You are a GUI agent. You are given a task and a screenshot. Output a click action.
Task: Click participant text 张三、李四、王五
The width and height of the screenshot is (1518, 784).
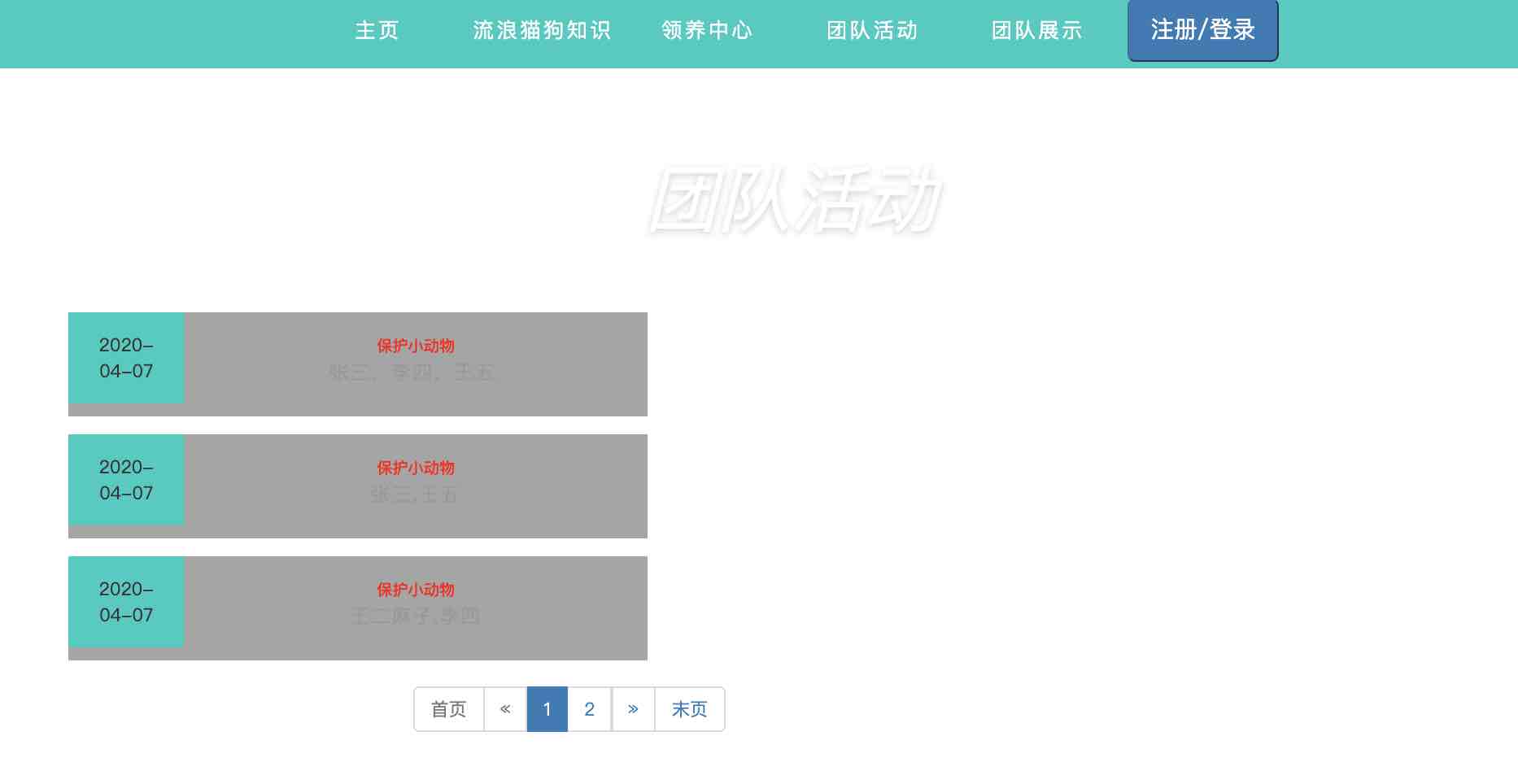(x=412, y=372)
